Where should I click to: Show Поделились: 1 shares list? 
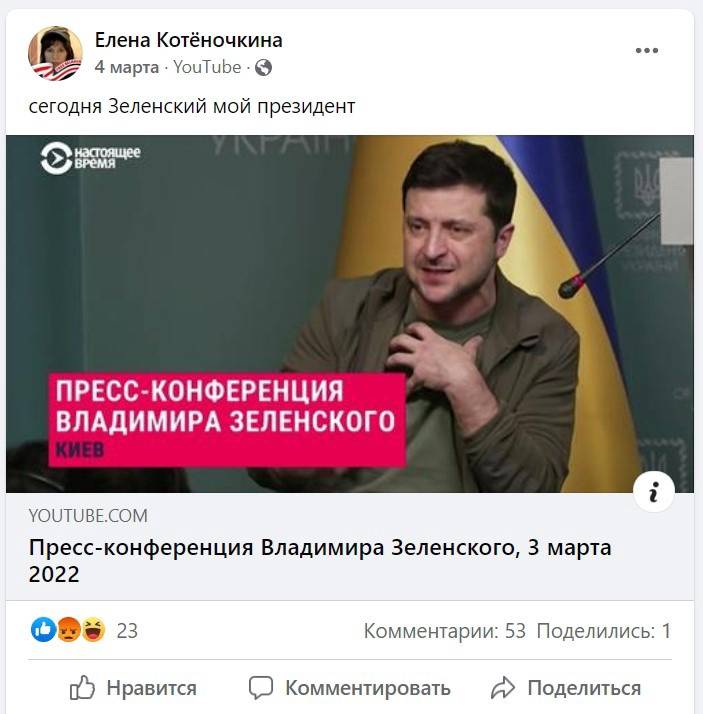[604, 631]
